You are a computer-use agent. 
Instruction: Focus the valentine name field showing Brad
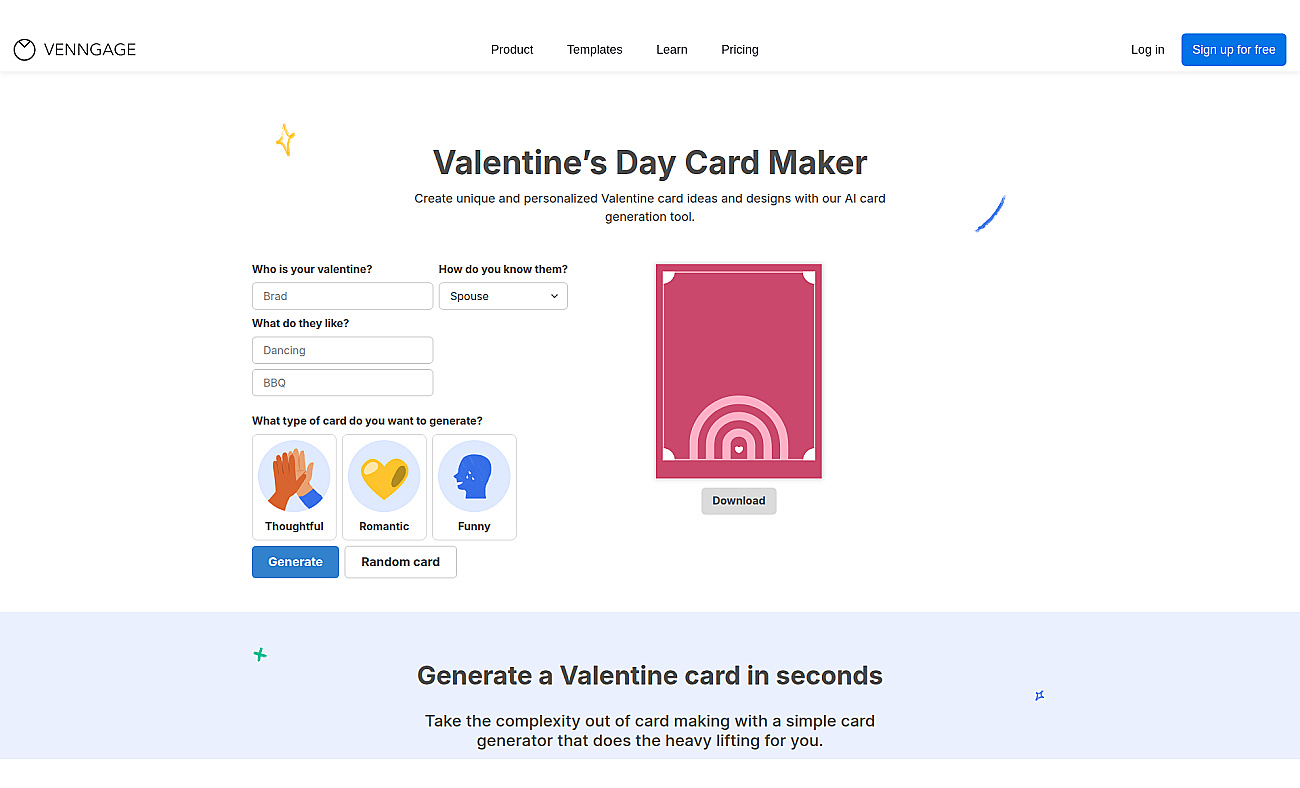342,296
